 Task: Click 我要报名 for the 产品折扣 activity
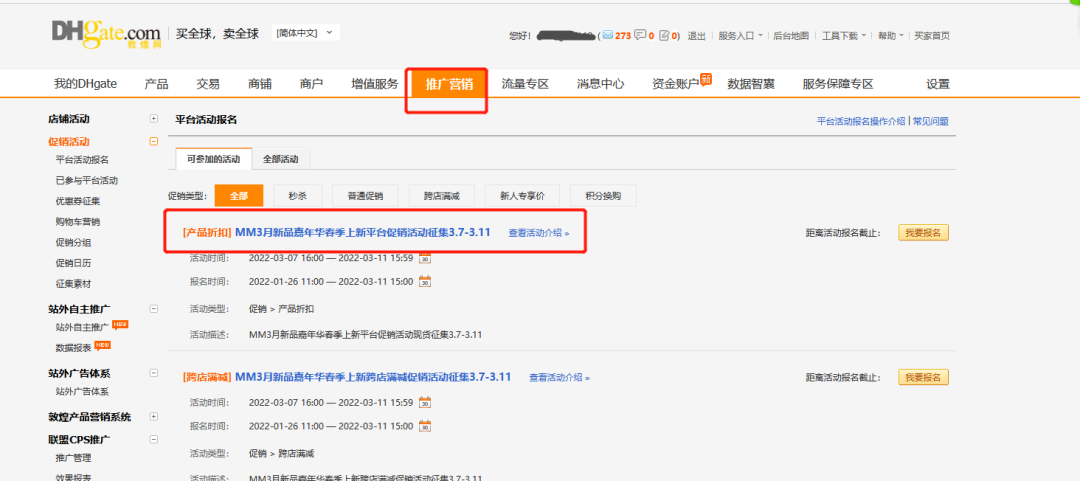[924, 232]
